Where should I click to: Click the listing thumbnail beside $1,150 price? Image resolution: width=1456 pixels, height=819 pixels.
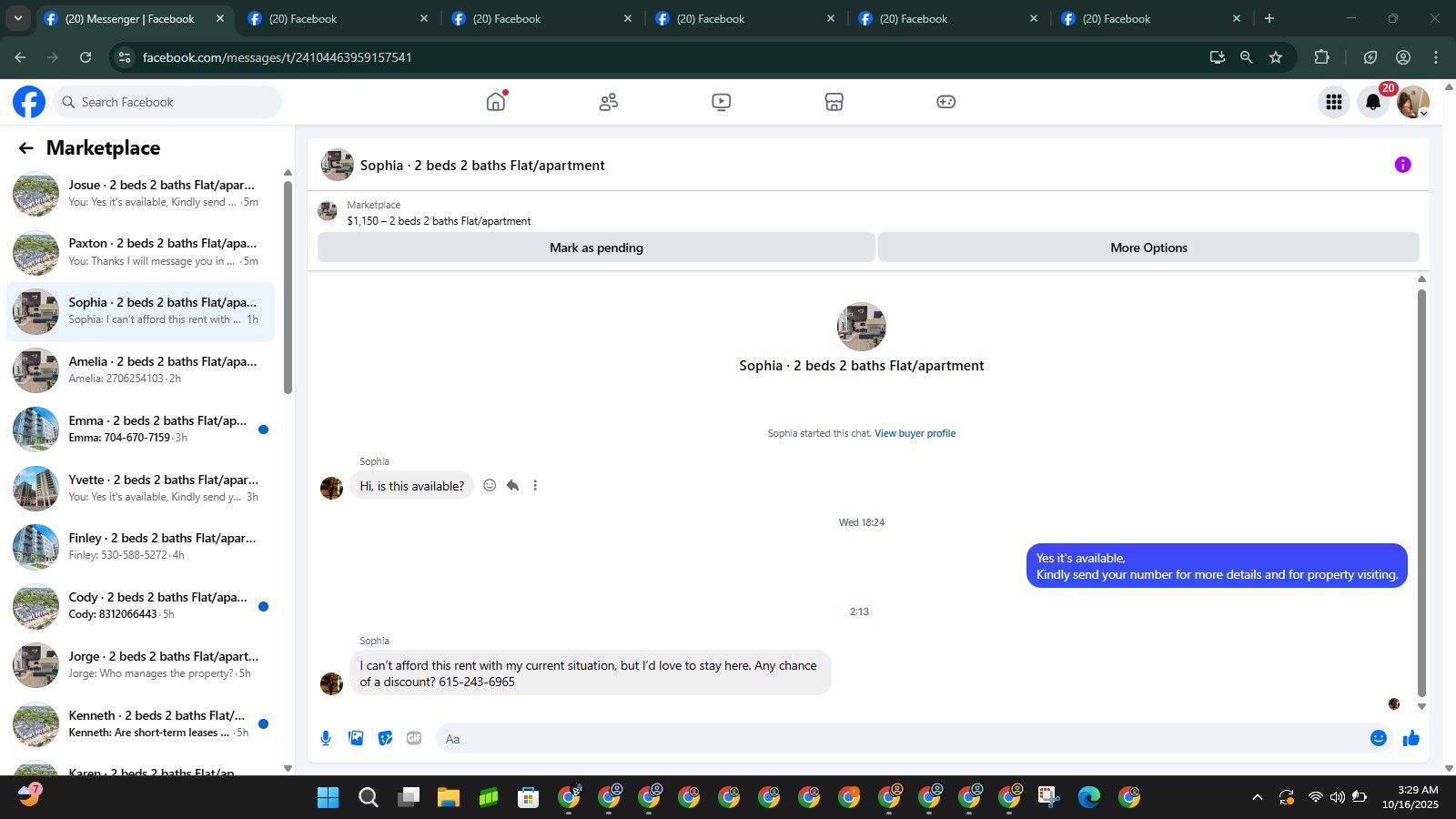pyautogui.click(x=328, y=212)
